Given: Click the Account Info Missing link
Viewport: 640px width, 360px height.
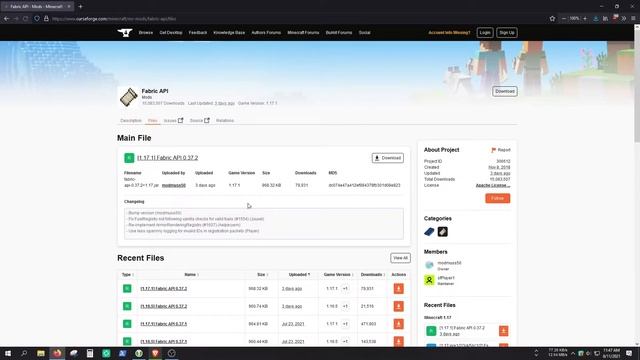Looking at the screenshot, I should [449, 33].
